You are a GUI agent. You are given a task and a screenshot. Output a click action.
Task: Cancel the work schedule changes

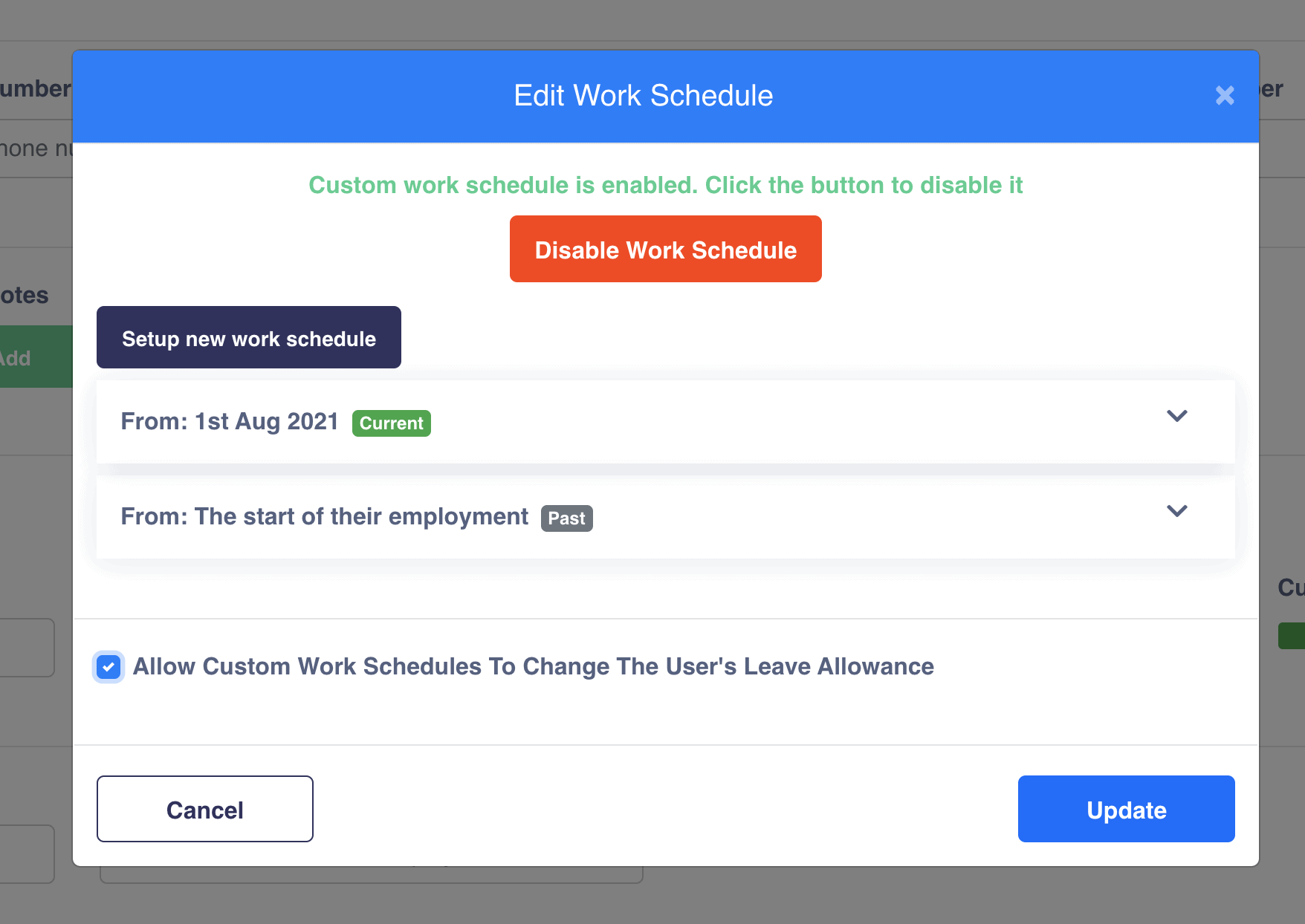click(x=204, y=809)
